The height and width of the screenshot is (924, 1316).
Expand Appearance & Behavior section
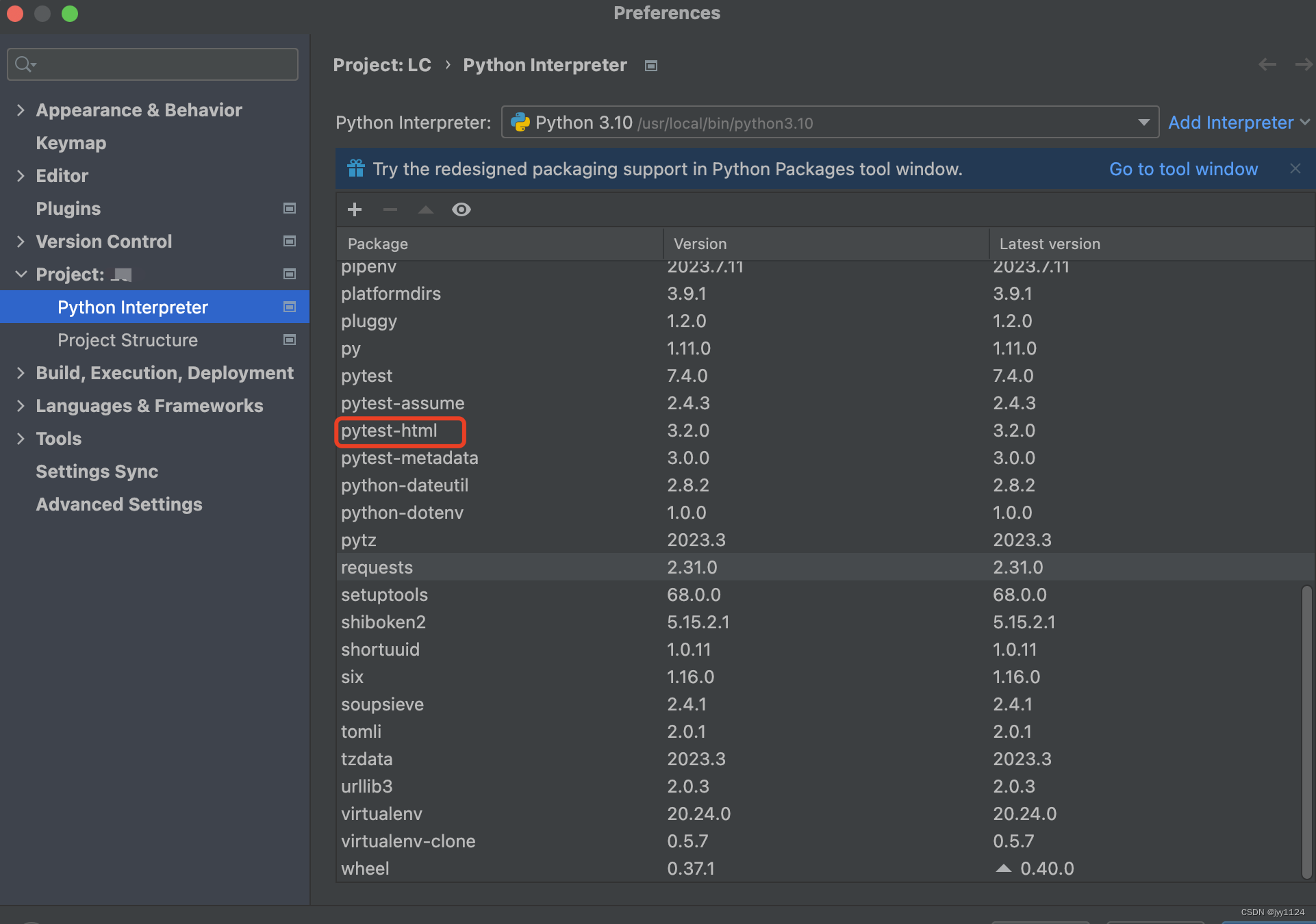click(21, 110)
